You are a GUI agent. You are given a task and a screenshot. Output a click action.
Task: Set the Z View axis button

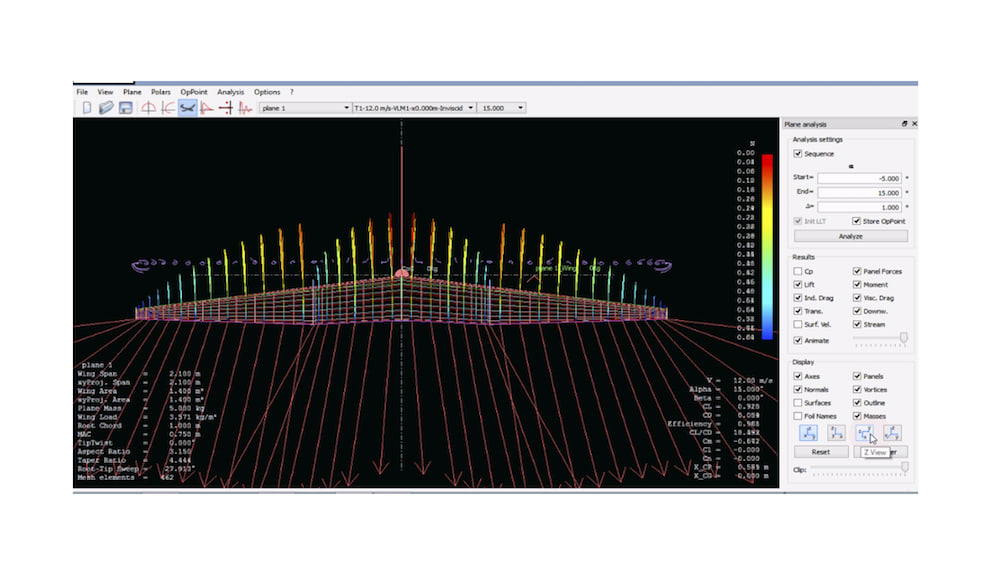click(x=864, y=433)
